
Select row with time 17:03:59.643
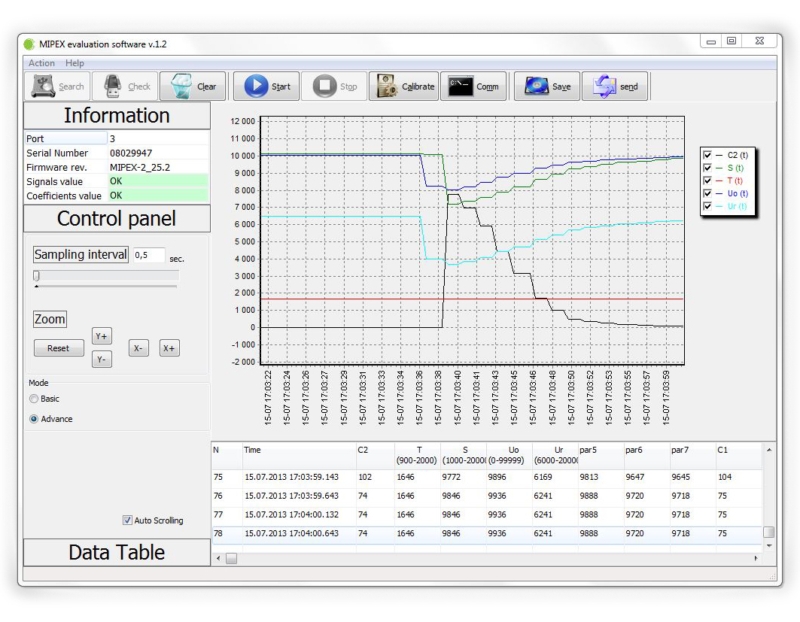coord(487,495)
